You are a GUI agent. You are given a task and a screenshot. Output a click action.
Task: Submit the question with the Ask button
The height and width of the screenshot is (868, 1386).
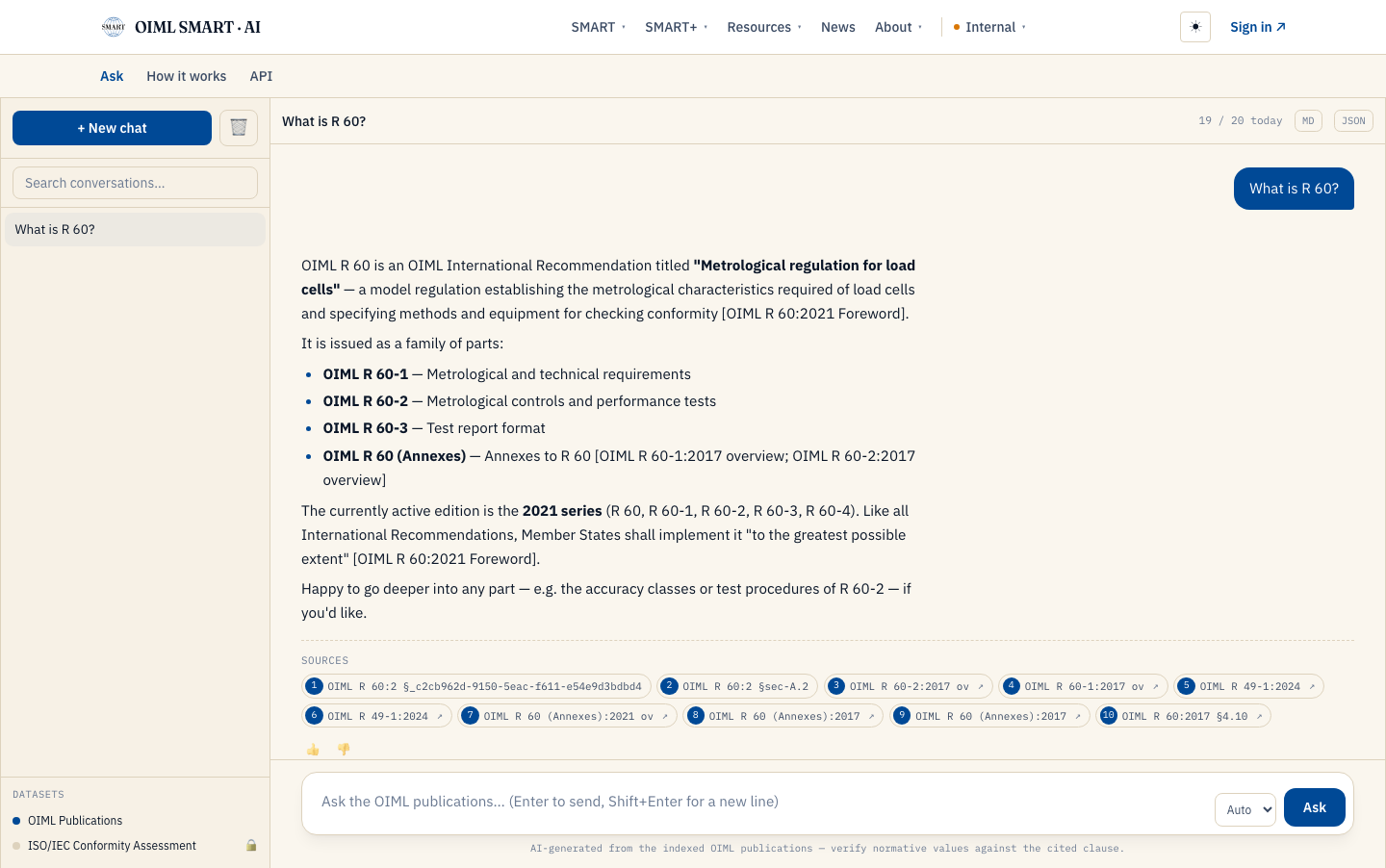pyautogui.click(x=1315, y=807)
